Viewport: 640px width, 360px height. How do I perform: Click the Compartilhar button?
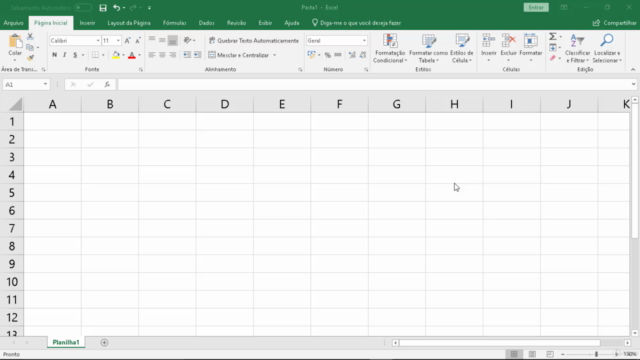(615, 23)
